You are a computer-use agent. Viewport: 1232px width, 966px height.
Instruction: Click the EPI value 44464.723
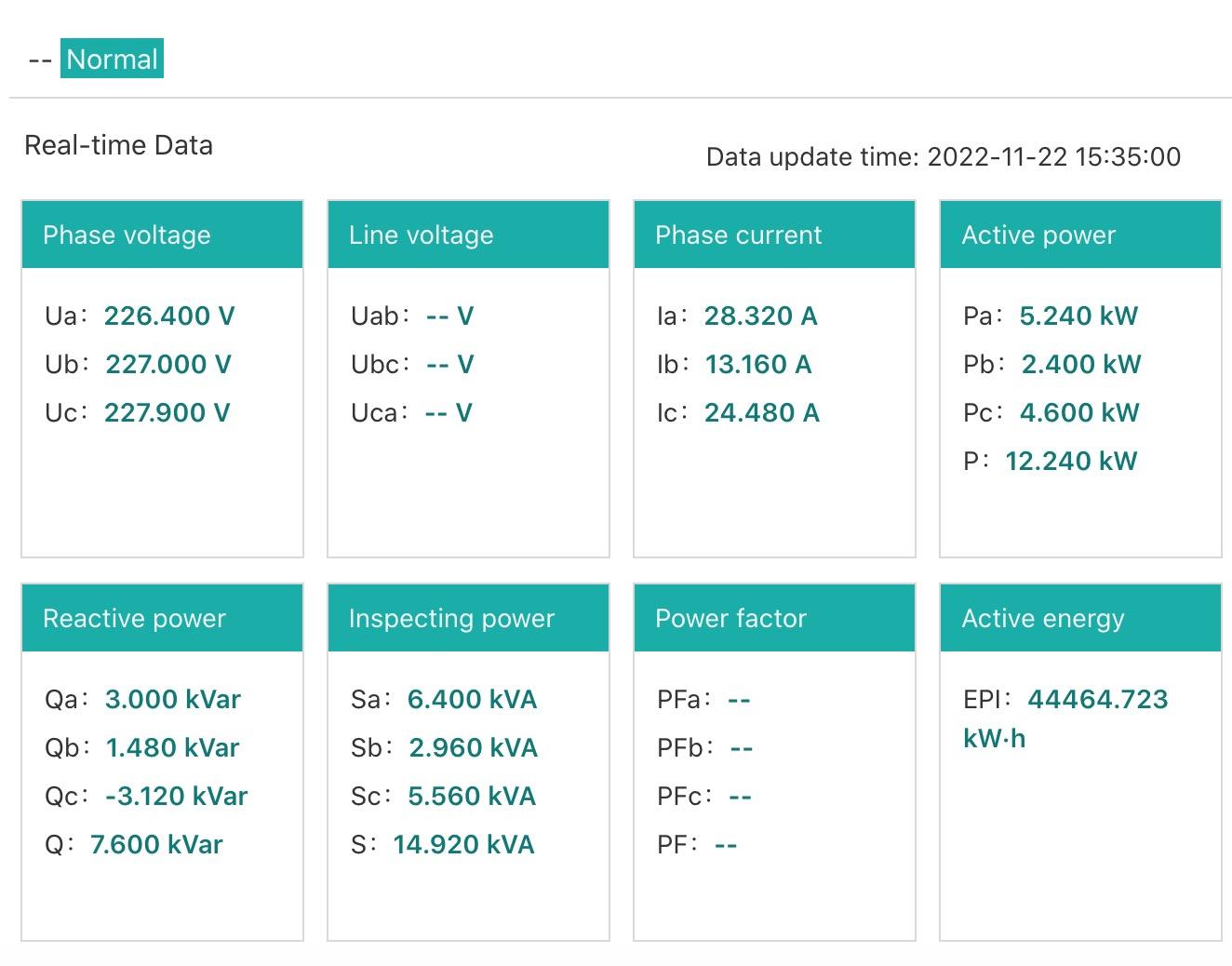pyautogui.click(x=1097, y=700)
